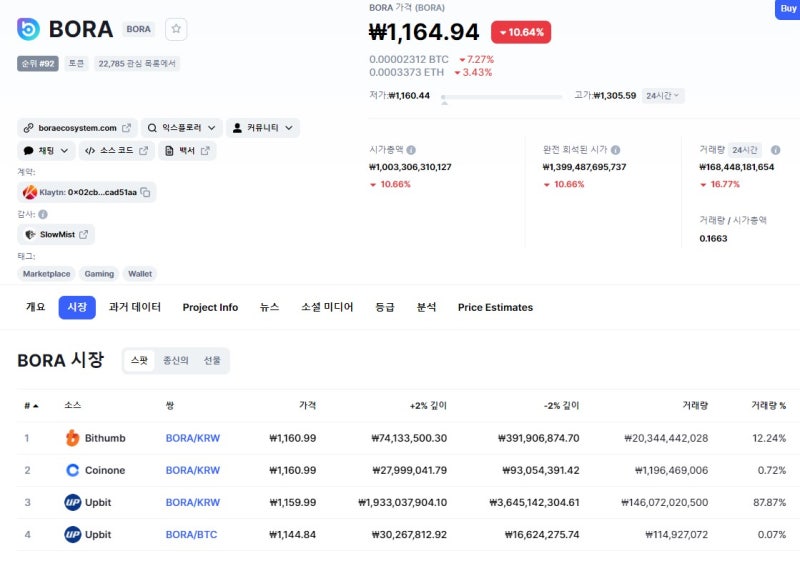Open the boraecosystem.com website link
The width and height of the screenshot is (800, 581).
(x=77, y=128)
